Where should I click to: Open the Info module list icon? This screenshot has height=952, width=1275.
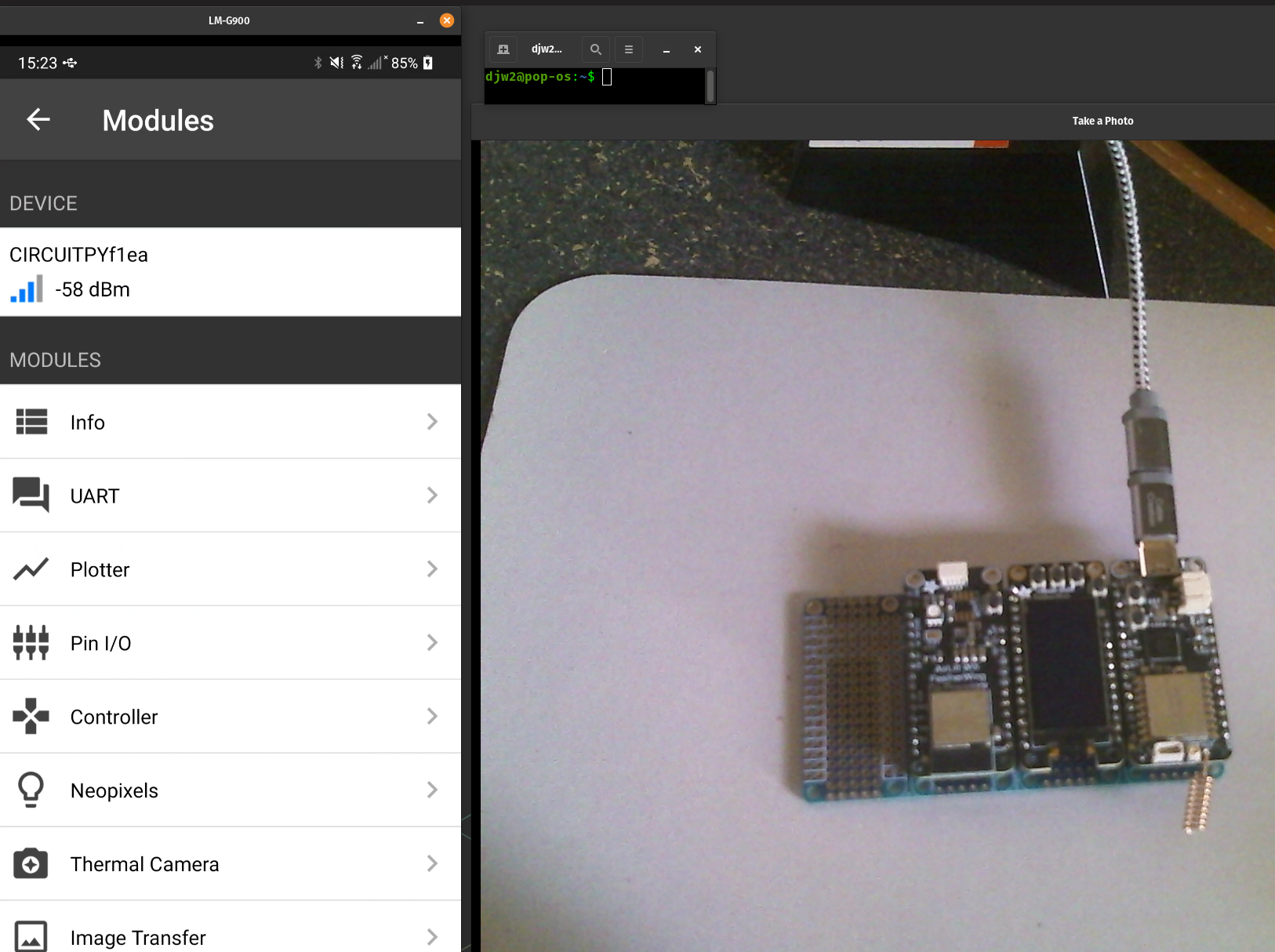pos(31,422)
